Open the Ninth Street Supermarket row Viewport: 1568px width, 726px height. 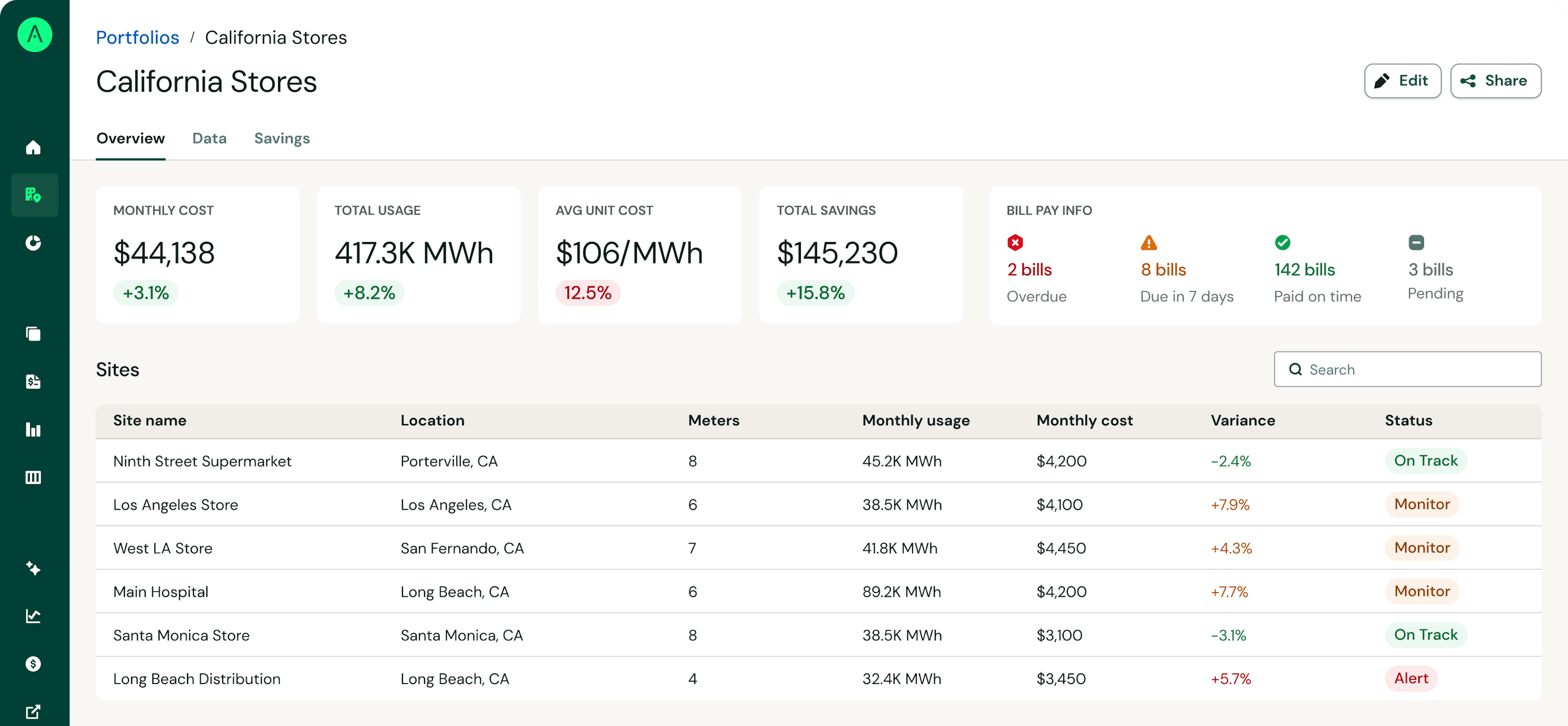click(202, 461)
